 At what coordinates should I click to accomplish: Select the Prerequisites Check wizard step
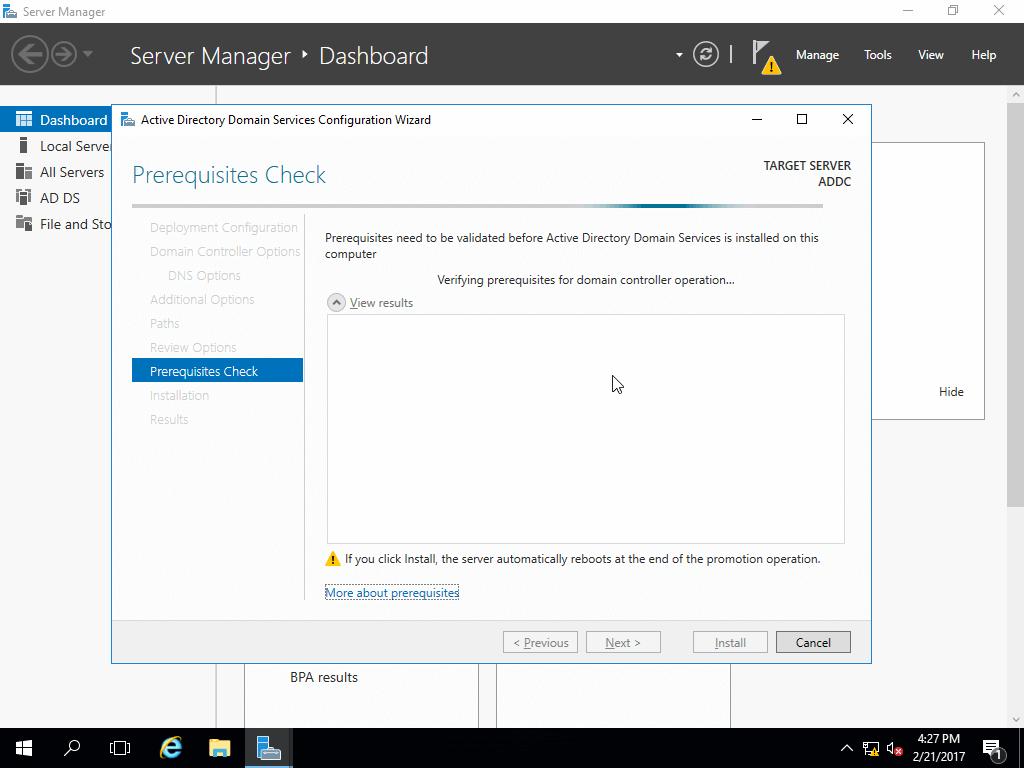tap(217, 371)
